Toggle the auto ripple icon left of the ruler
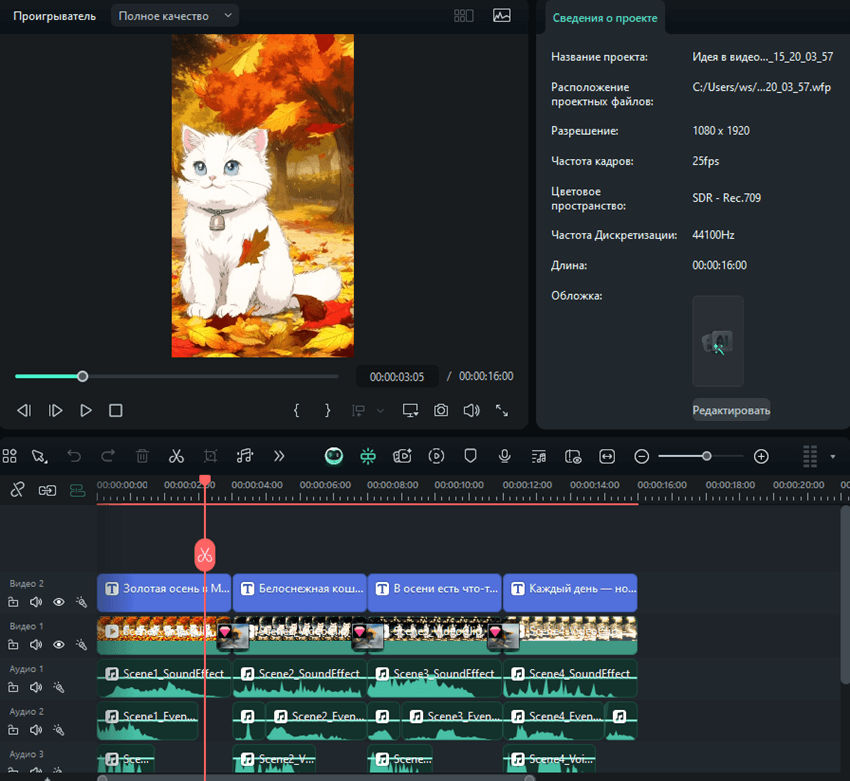Image resolution: width=850 pixels, height=781 pixels. click(x=47, y=490)
